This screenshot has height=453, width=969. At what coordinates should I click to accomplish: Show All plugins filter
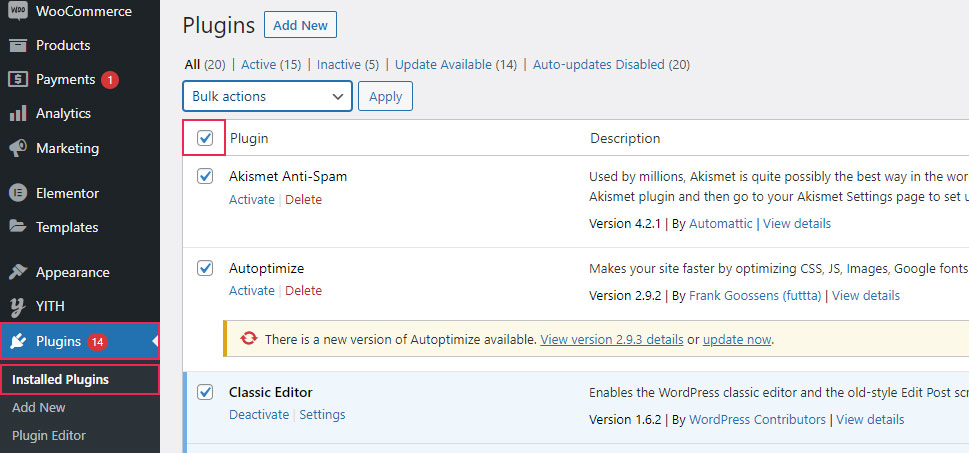192,64
